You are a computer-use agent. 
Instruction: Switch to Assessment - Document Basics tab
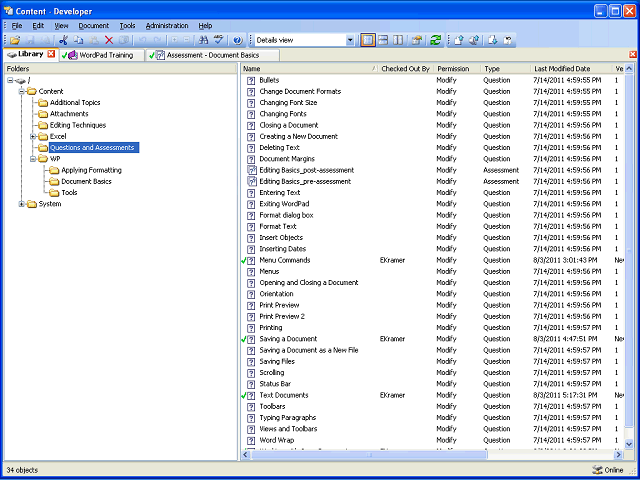pos(213,55)
